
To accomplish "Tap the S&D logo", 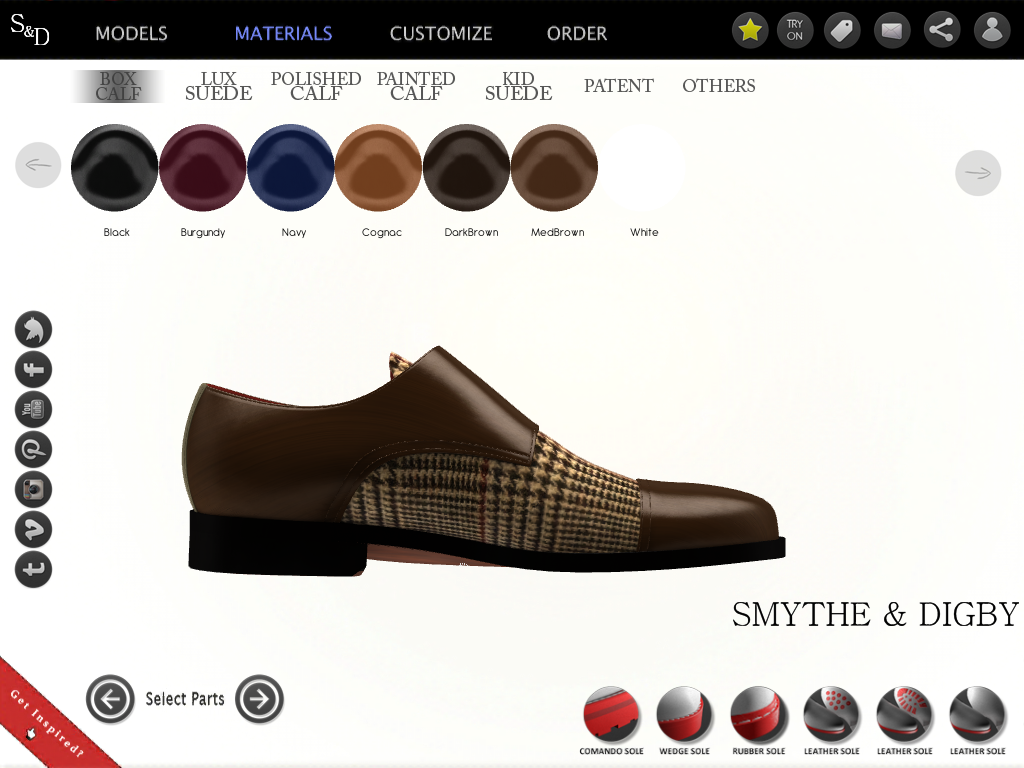I will coord(30,30).
